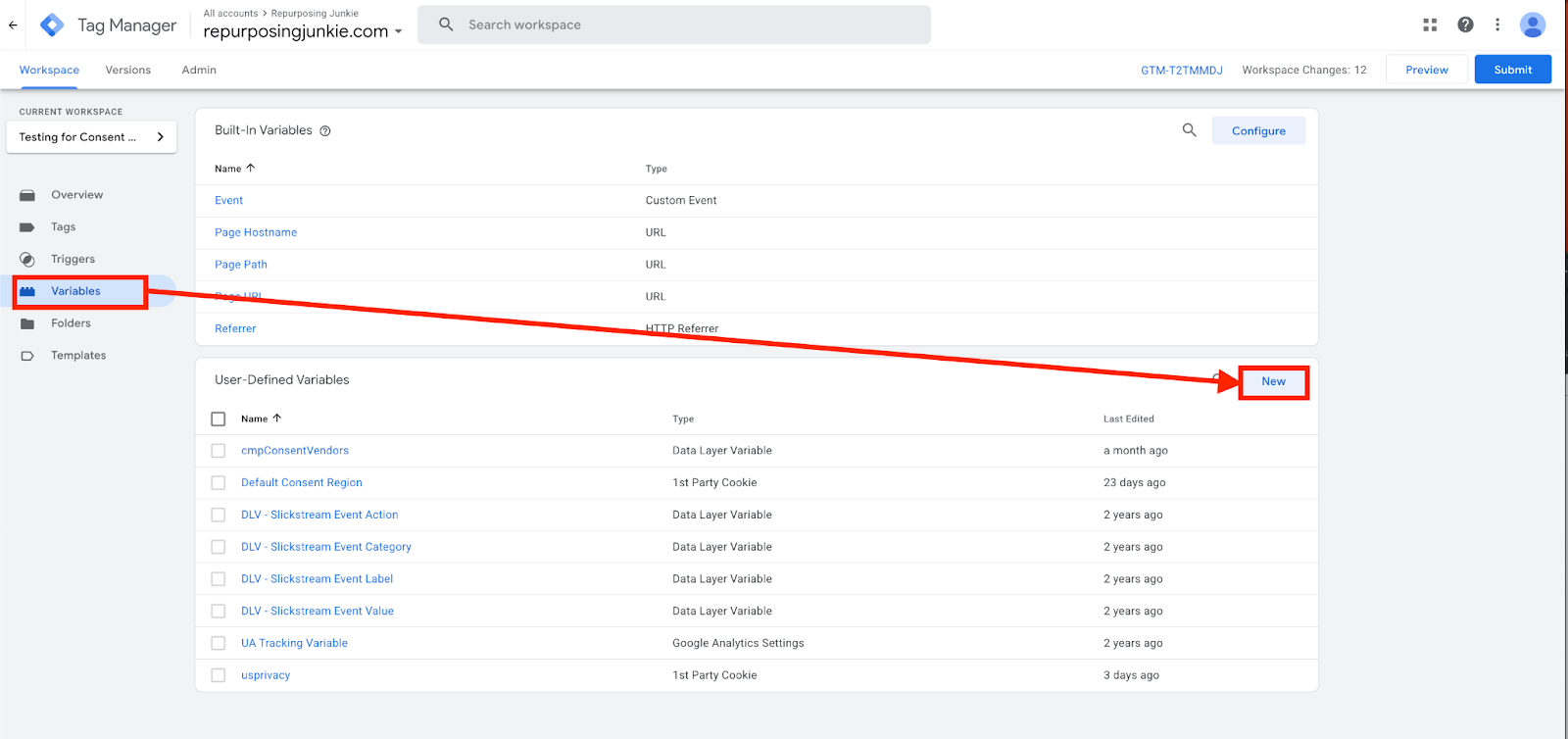This screenshot has width=1568, height=739.
Task: Click the Templates shape icon in the sidebar
Action: pos(27,356)
